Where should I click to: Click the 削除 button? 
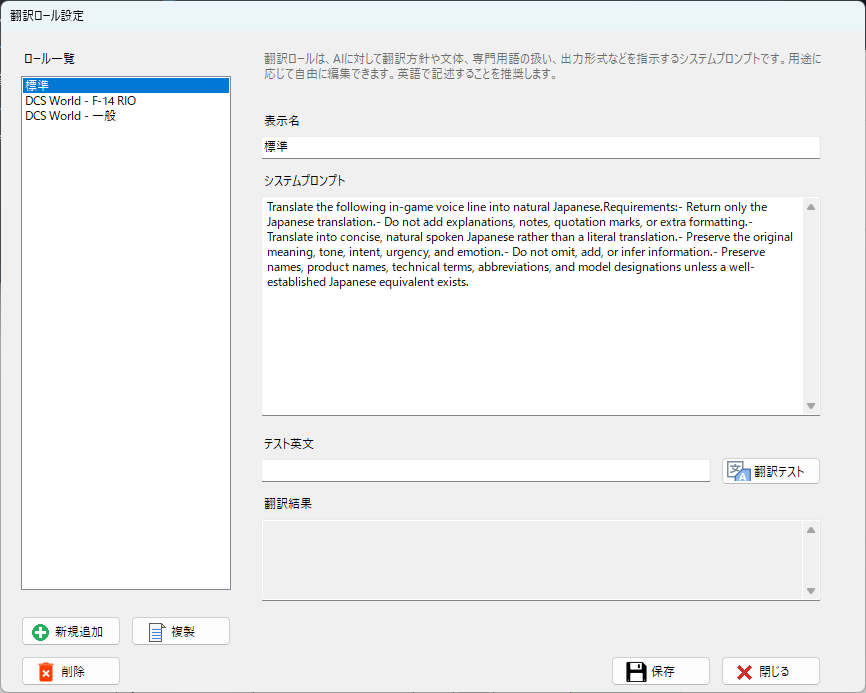point(71,671)
